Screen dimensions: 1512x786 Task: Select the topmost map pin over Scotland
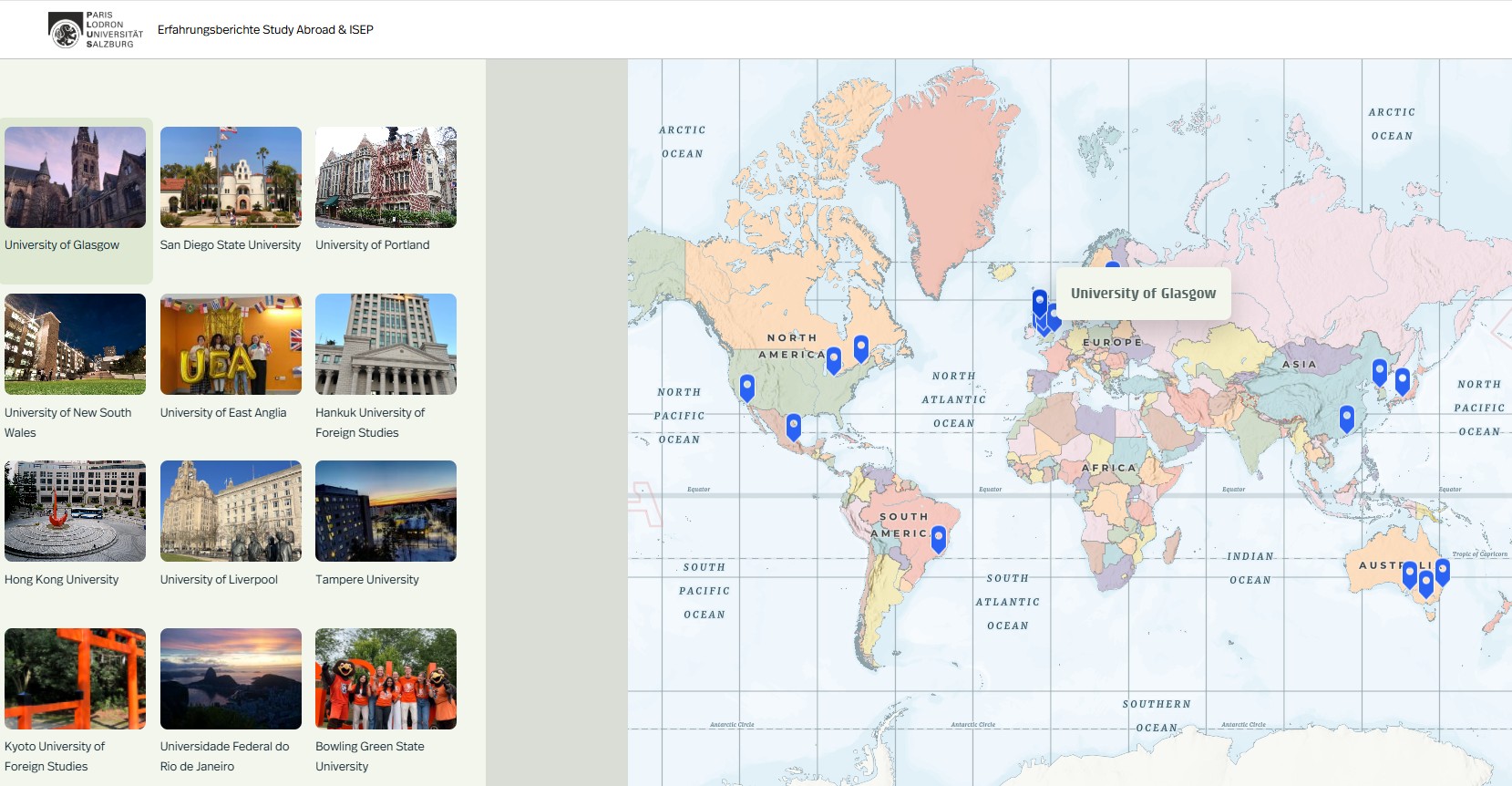1040,303
